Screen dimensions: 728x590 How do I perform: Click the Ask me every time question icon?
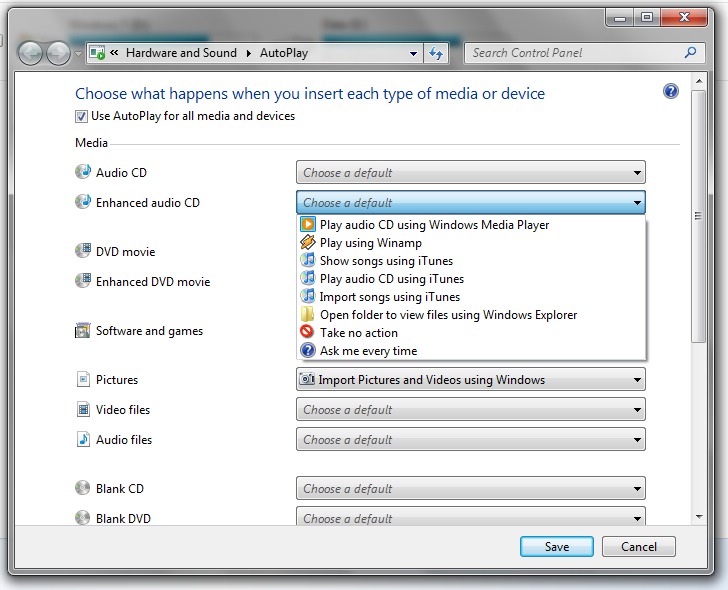coord(307,350)
